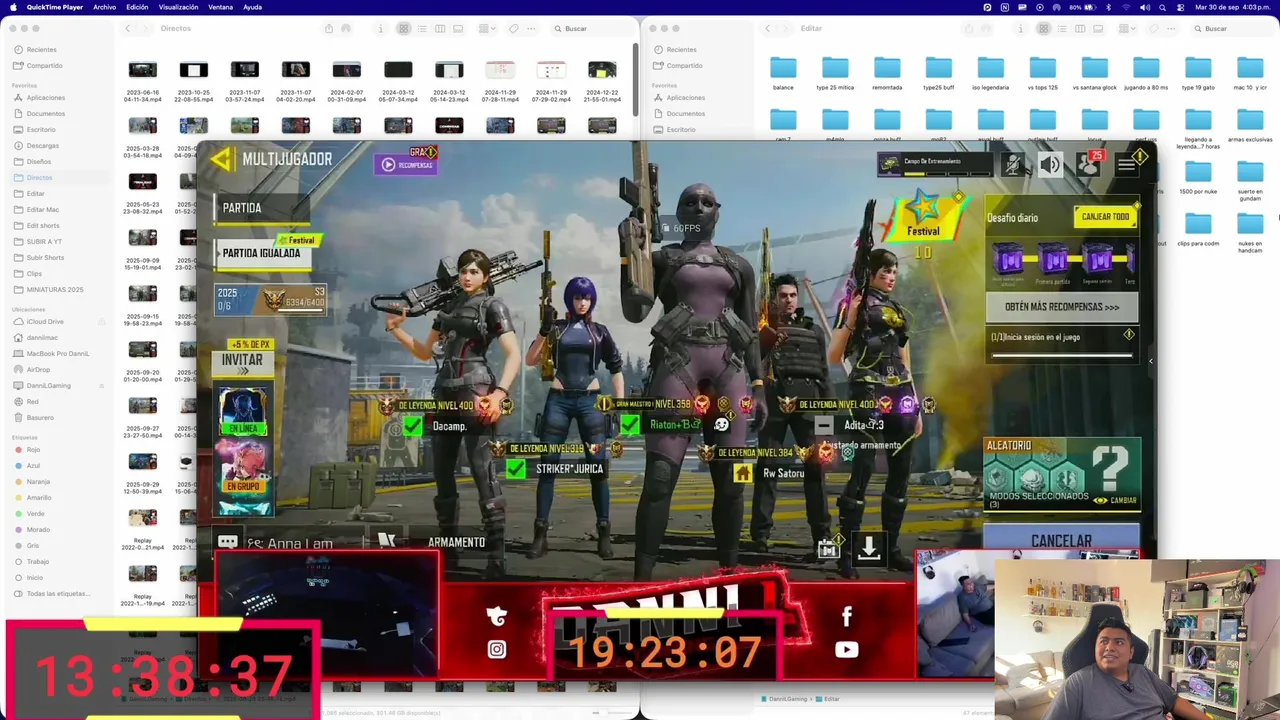This screenshot has height=720, width=1280.
Task: Open the purple Recompensas video button
Action: pos(406,164)
